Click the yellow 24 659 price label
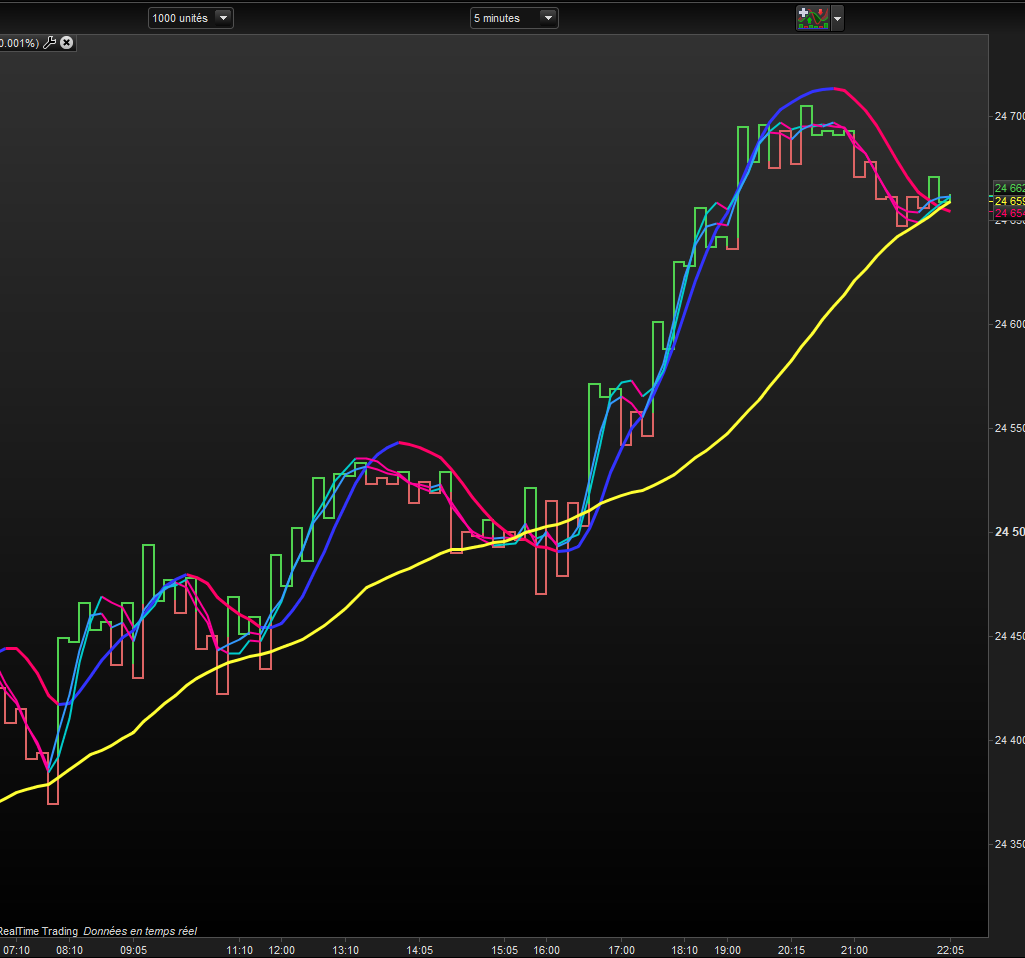Image resolution: width=1025 pixels, height=958 pixels. (1009, 201)
